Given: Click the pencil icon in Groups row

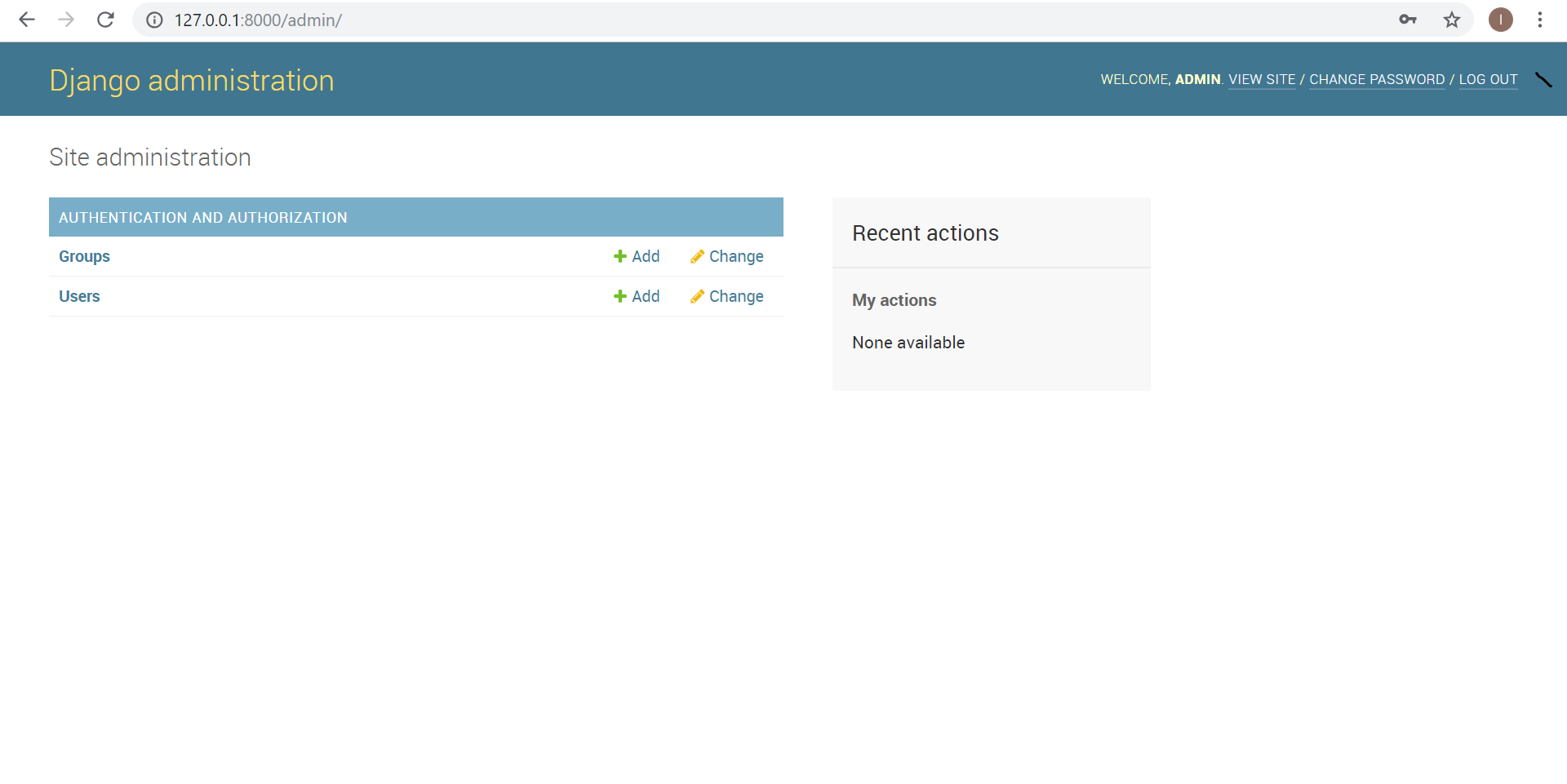Looking at the screenshot, I should (x=697, y=256).
